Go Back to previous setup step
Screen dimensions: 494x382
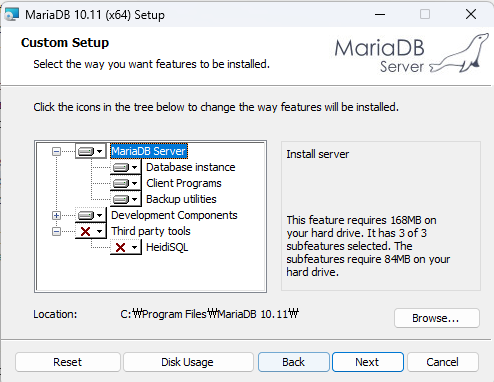coord(294,362)
